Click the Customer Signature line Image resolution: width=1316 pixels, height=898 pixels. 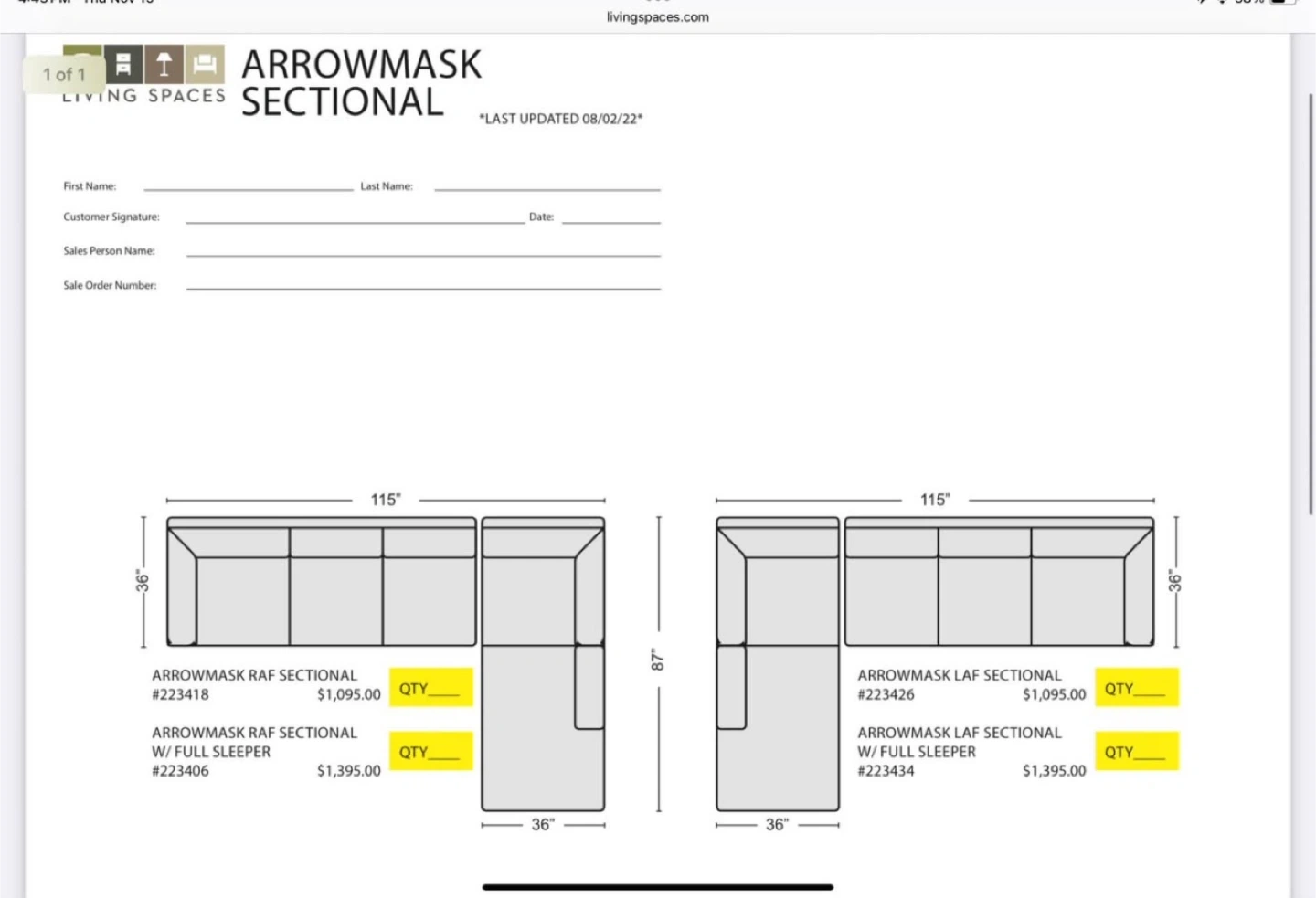click(355, 218)
